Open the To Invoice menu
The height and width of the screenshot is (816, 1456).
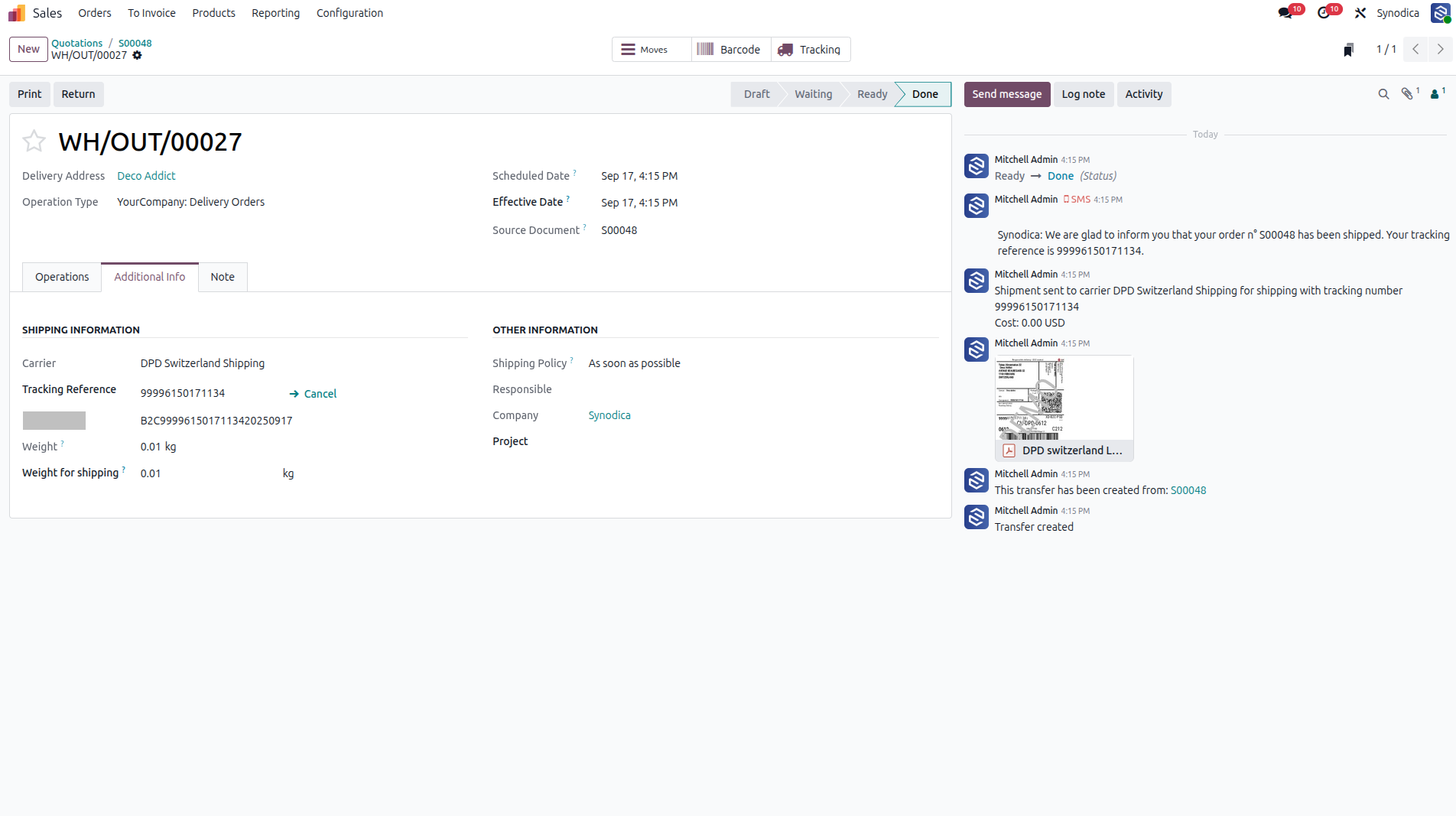tap(151, 13)
